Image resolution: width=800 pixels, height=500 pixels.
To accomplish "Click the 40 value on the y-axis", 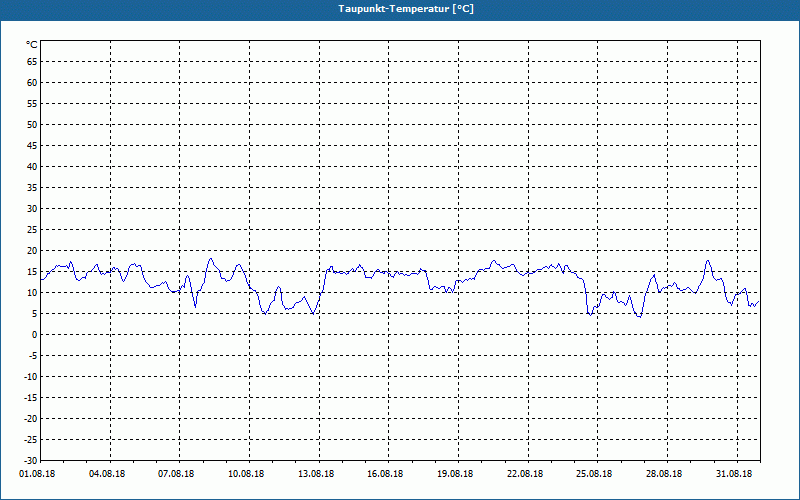I will click(32, 167).
